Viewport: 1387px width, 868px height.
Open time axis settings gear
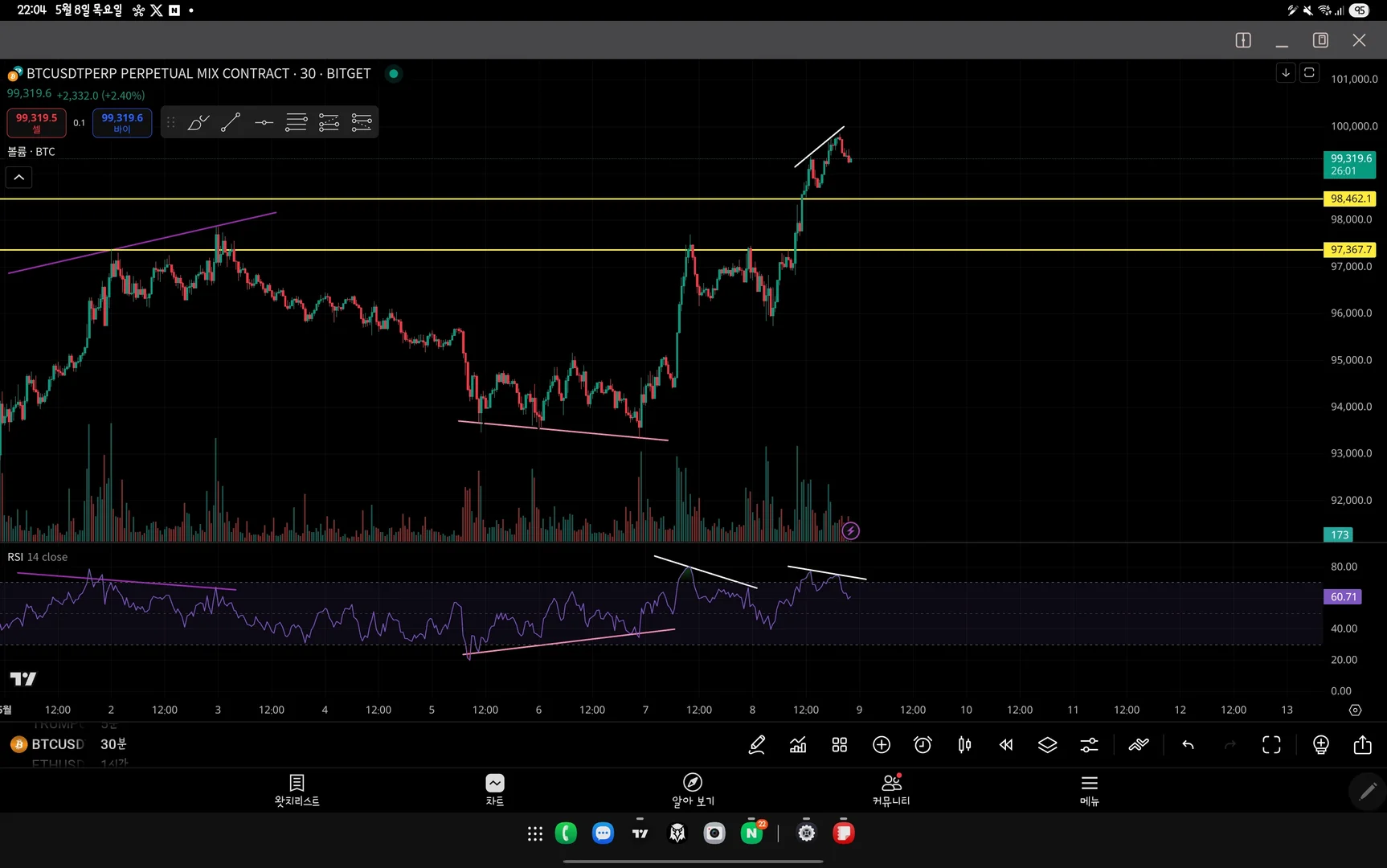[1355, 710]
